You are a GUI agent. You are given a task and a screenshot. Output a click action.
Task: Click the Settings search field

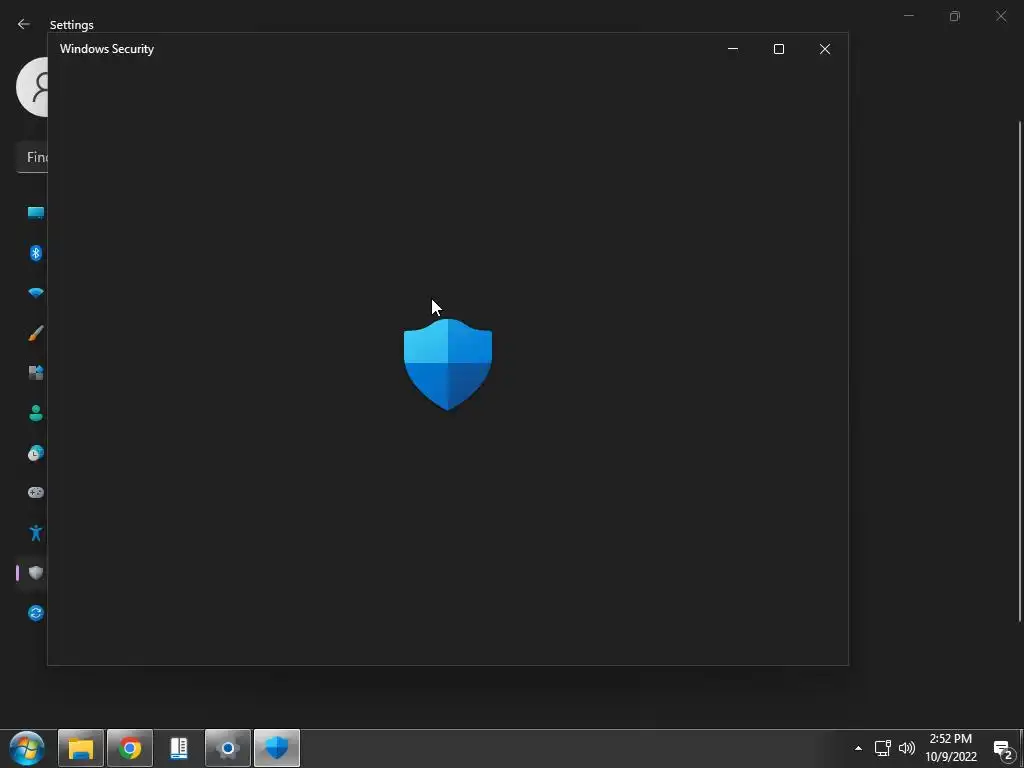32,157
